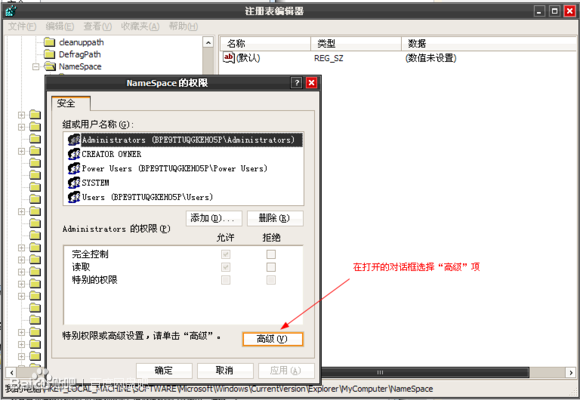Viewport: 580px width, 400px height.
Task: Open the 文件(F) menu
Action: point(22,26)
